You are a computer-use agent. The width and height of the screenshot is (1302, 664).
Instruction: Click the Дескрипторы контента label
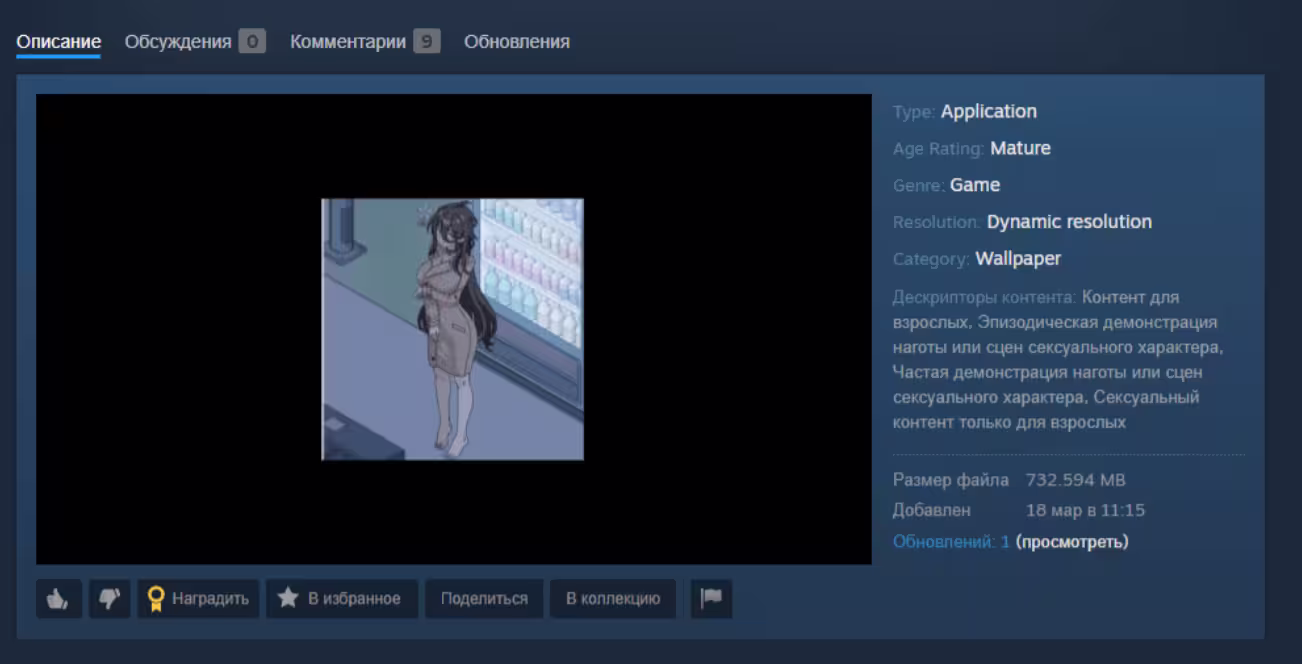tap(985, 297)
